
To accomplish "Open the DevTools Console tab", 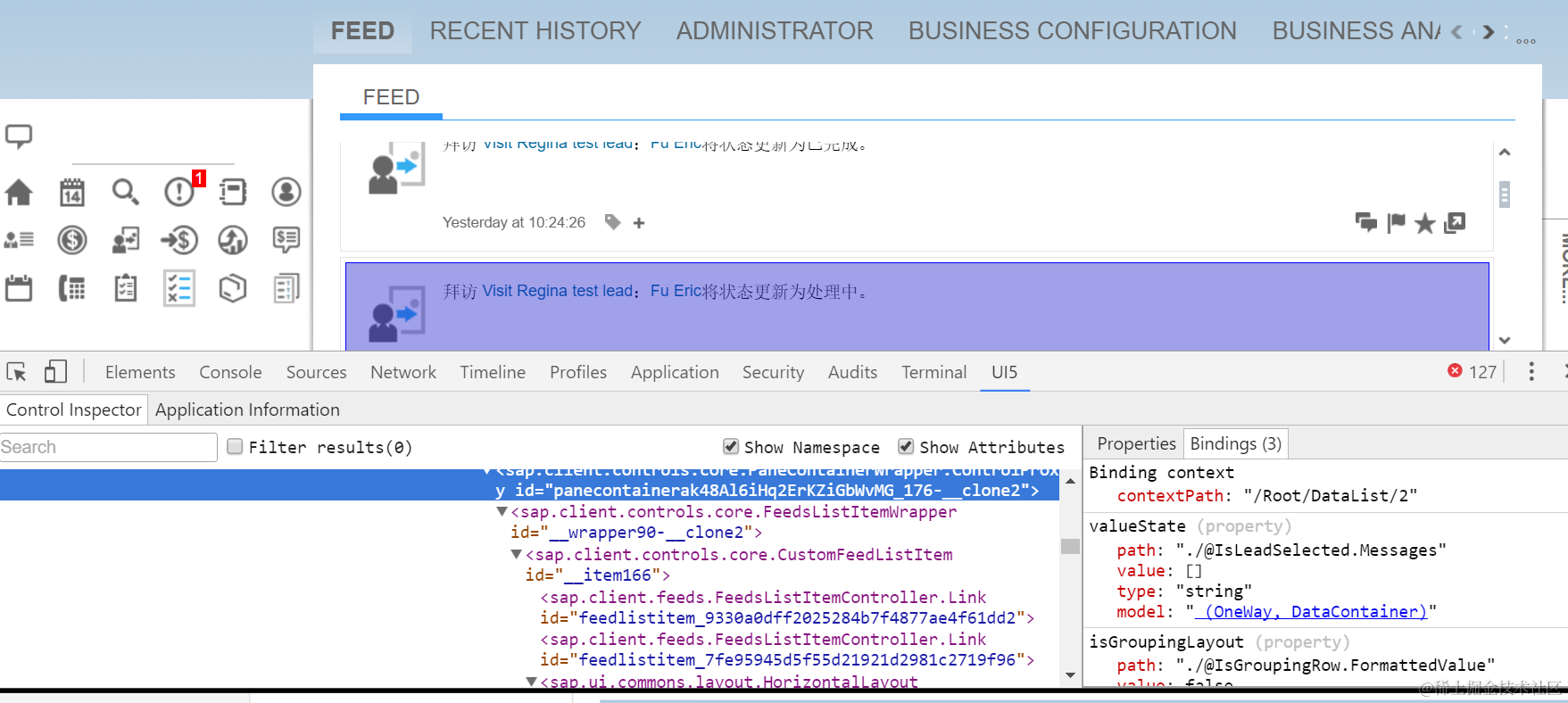I will [230, 372].
